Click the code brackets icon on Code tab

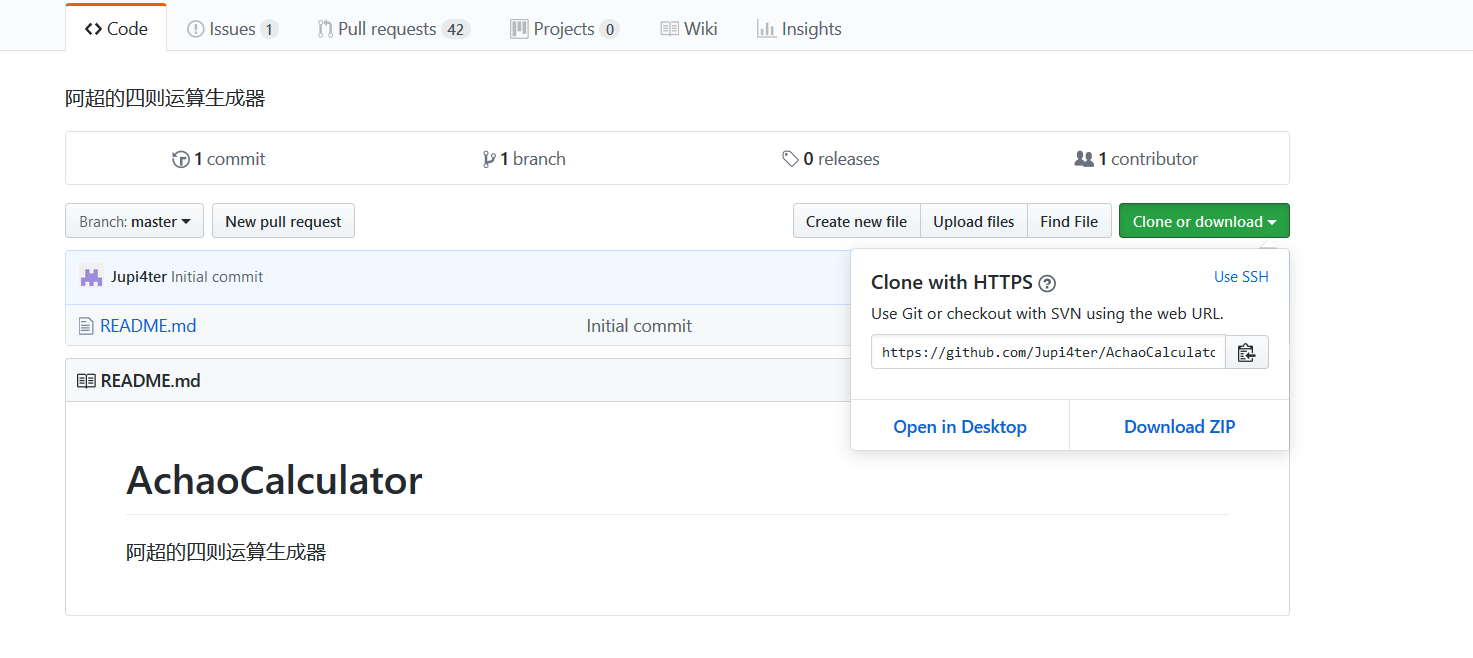pos(93,29)
